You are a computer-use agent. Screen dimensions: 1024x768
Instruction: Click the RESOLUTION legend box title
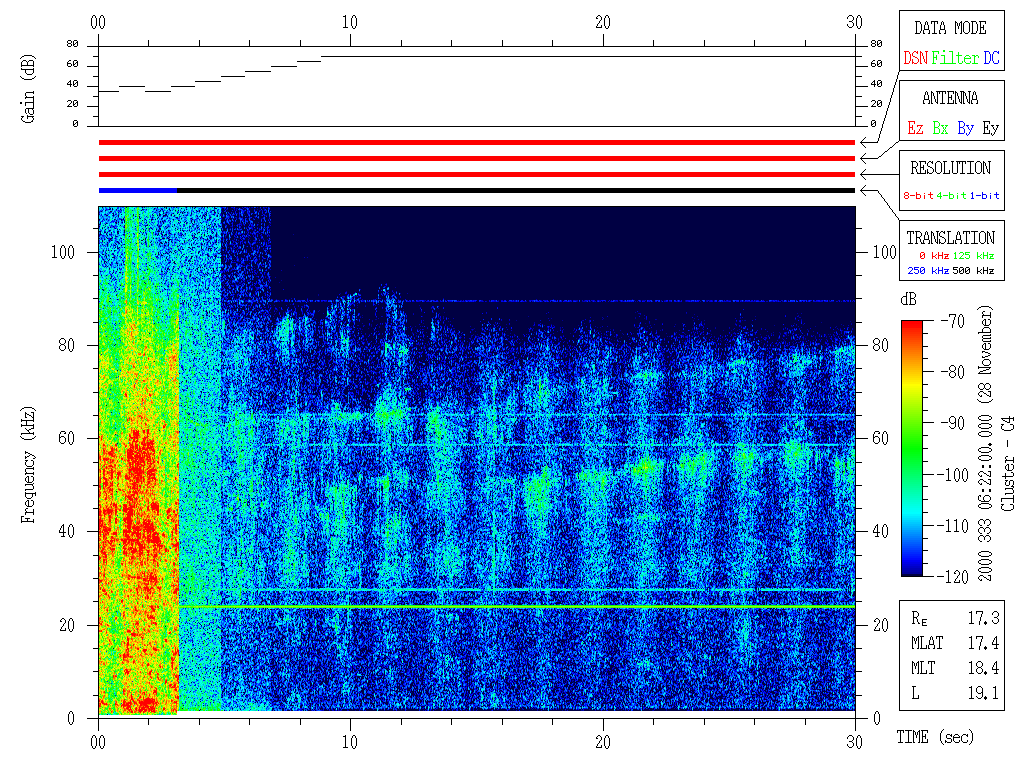point(950,168)
